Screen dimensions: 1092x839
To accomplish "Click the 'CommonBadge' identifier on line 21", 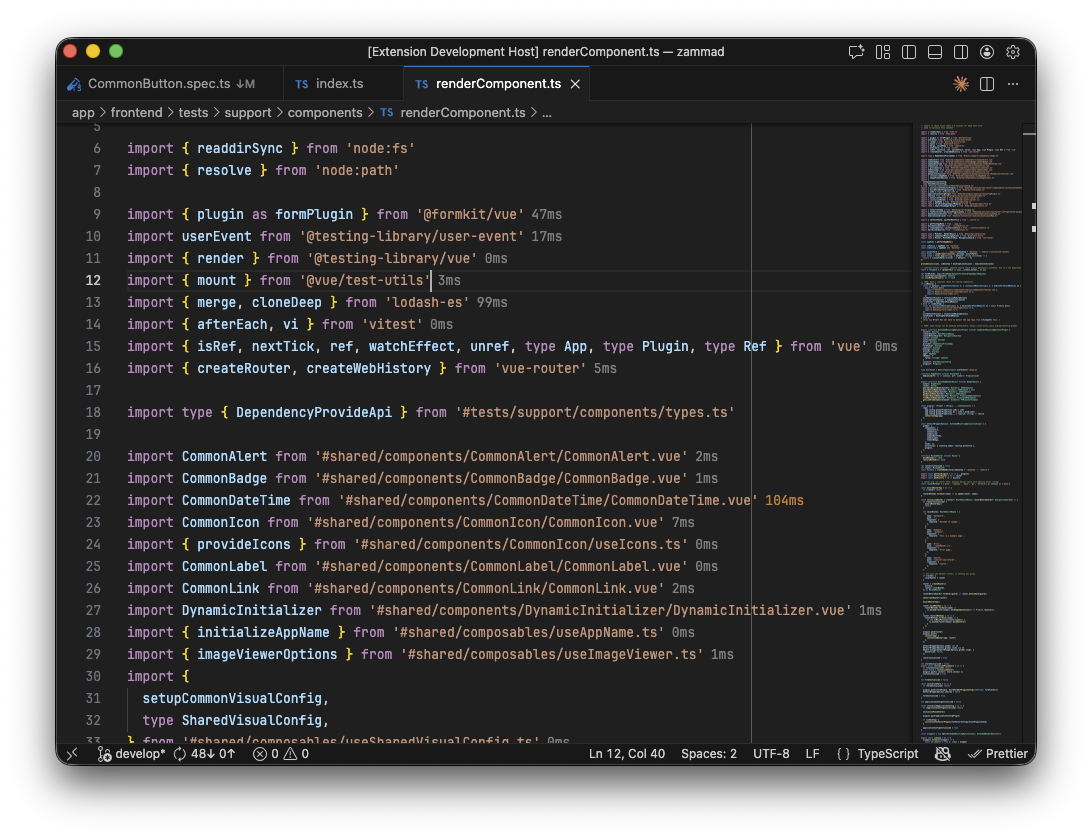I will [x=224, y=479].
